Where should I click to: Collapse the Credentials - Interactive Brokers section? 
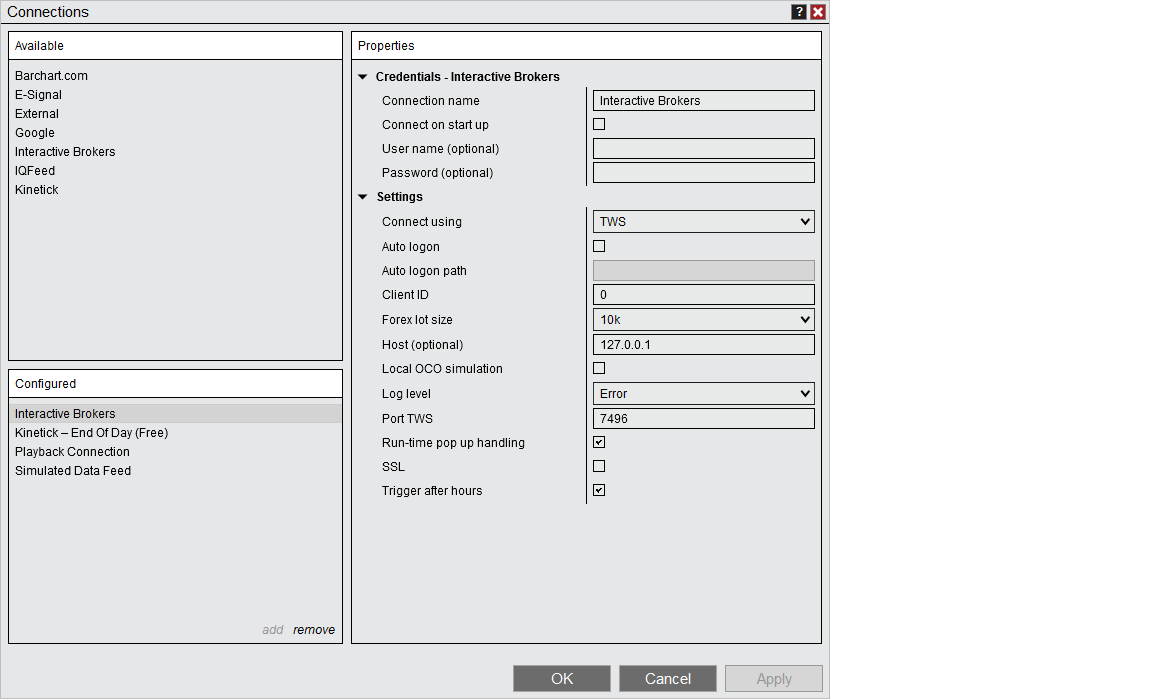[x=363, y=76]
